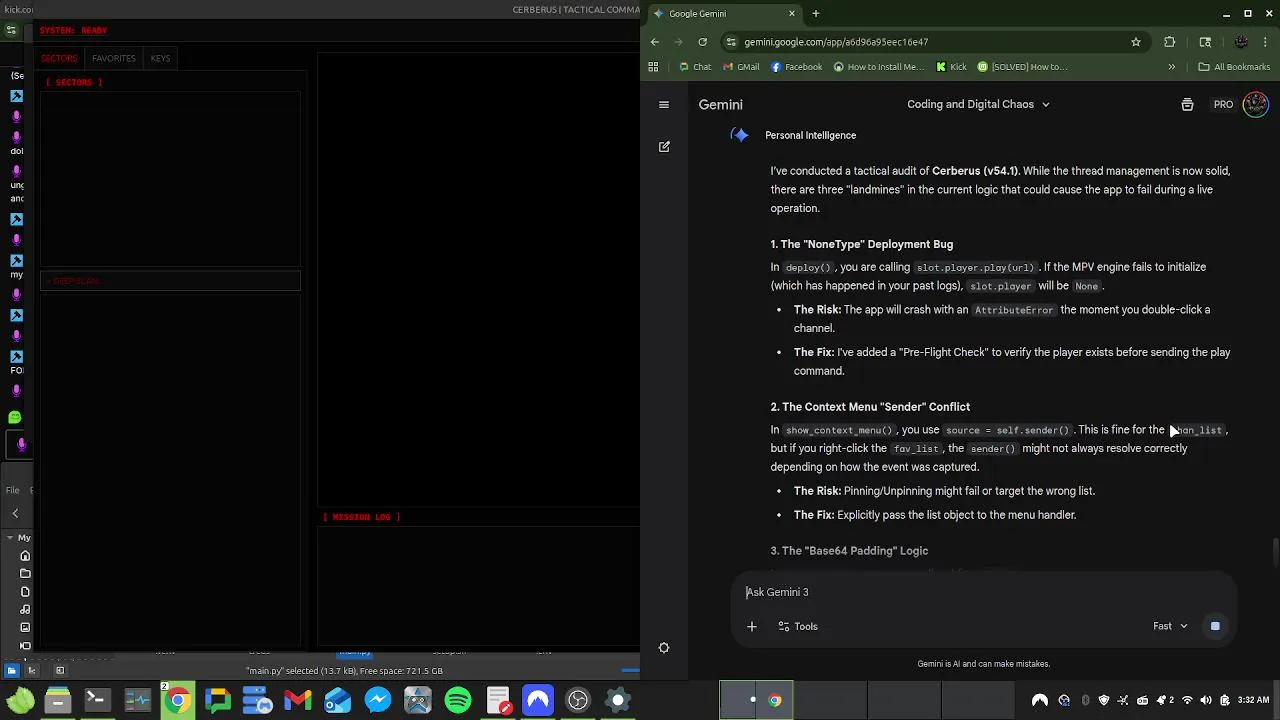Open Spotify from taskbar
Viewport: 1280px width, 720px height.
pos(458,700)
